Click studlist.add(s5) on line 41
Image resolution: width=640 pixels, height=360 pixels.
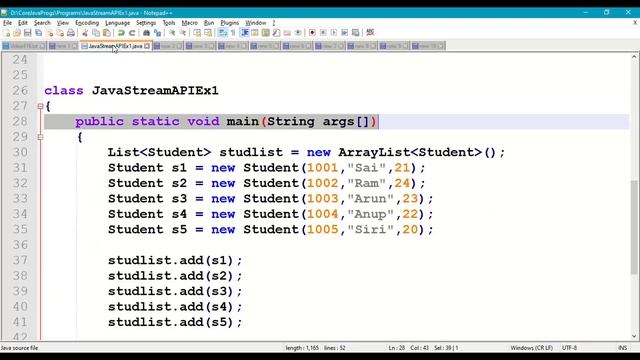[170, 322]
